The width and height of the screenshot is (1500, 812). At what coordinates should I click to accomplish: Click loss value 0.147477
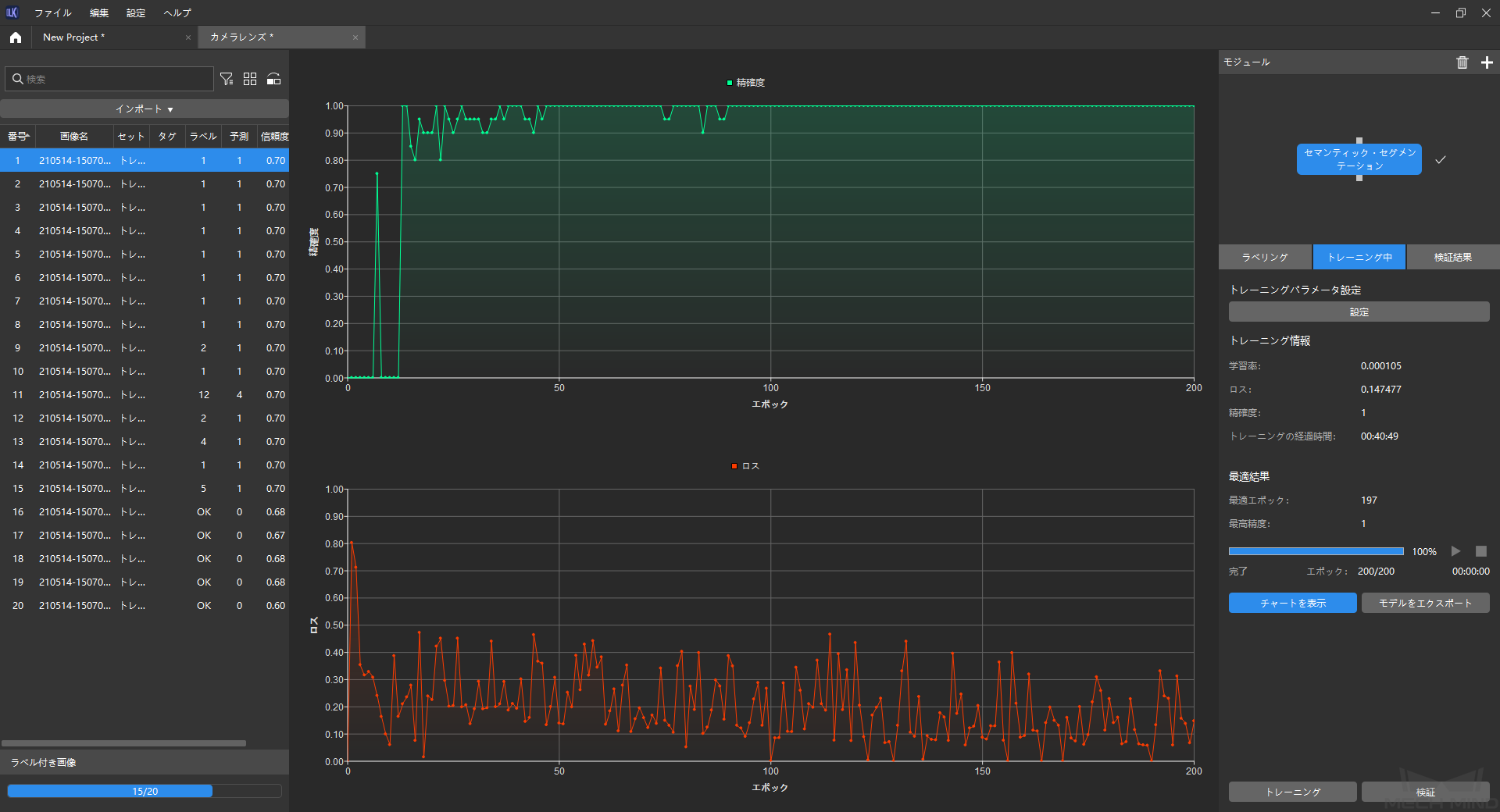(1381, 390)
